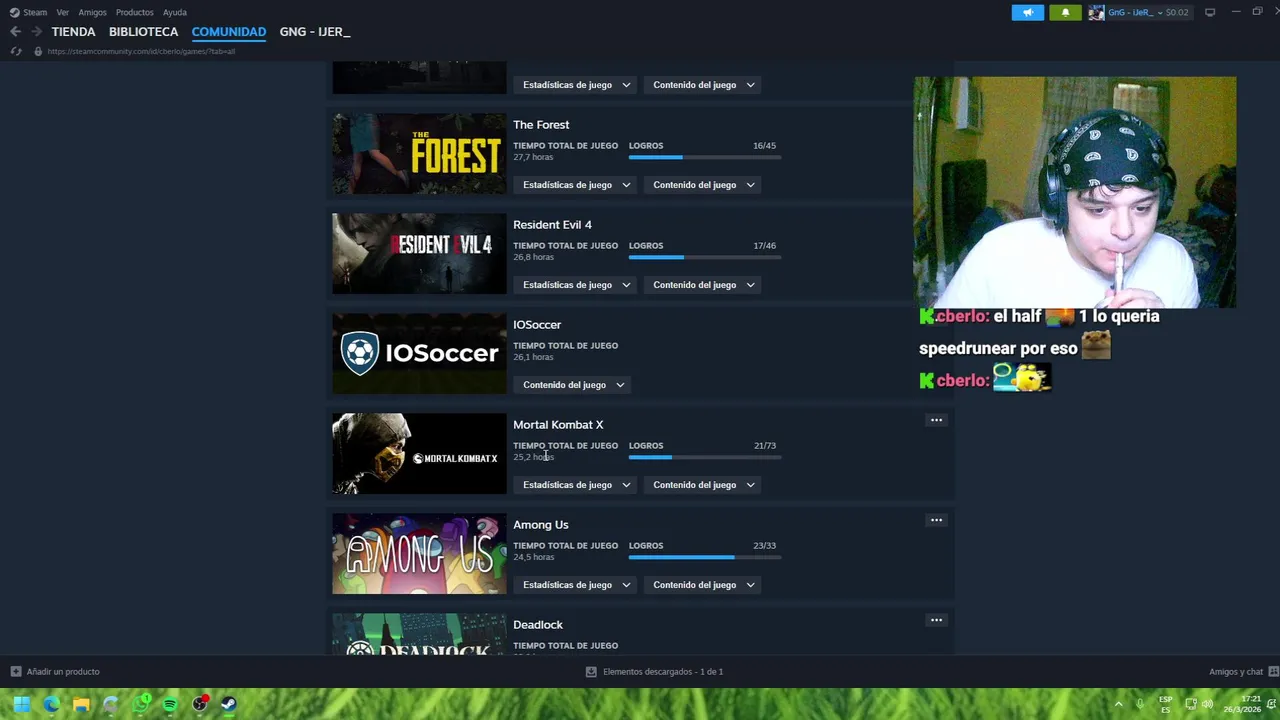The width and height of the screenshot is (1280, 720).
Task: Launch Microsoft Edge from taskbar
Action: click(x=51, y=704)
